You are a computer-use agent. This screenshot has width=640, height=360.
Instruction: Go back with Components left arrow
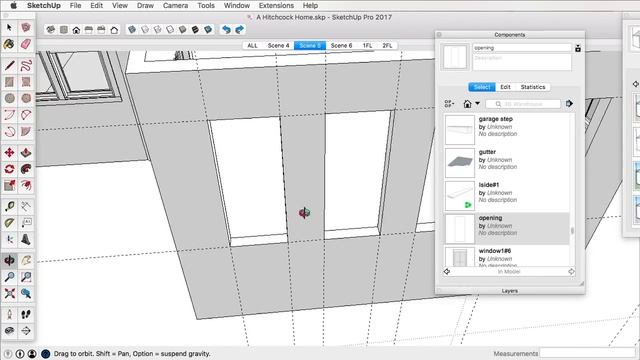tap(447, 271)
